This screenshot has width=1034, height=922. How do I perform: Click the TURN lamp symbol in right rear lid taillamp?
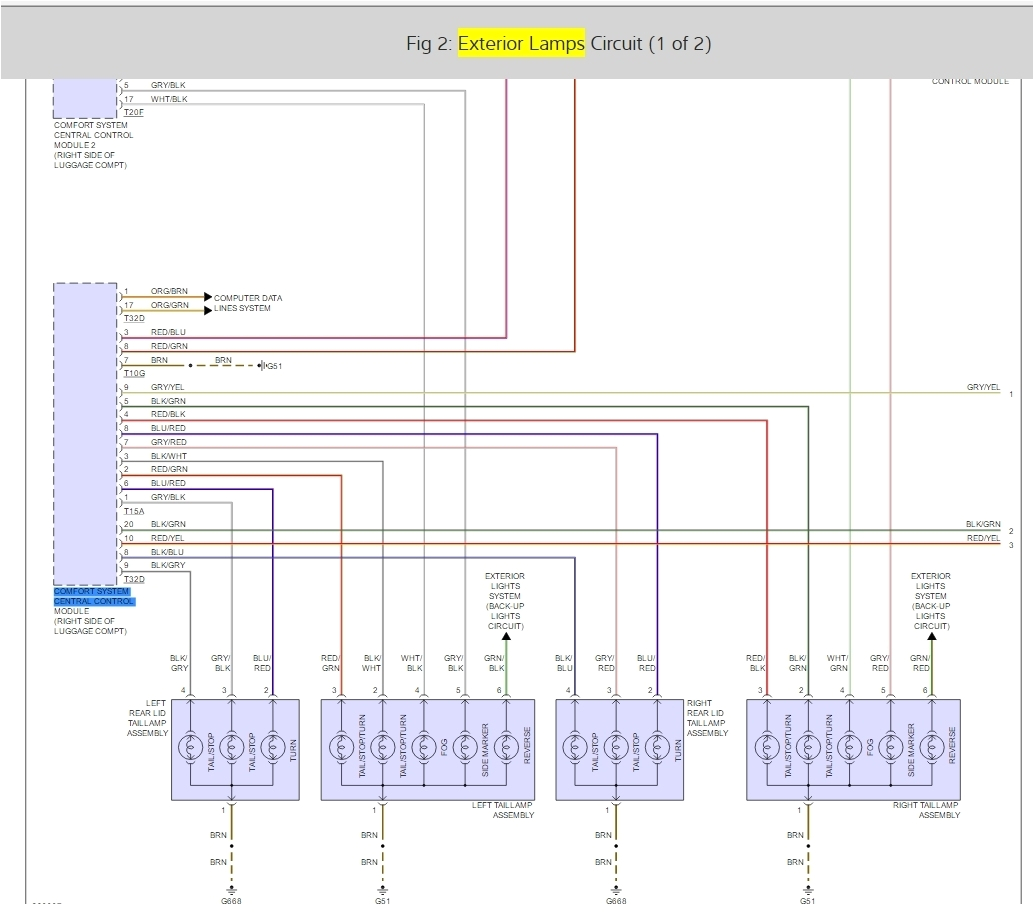tap(657, 747)
